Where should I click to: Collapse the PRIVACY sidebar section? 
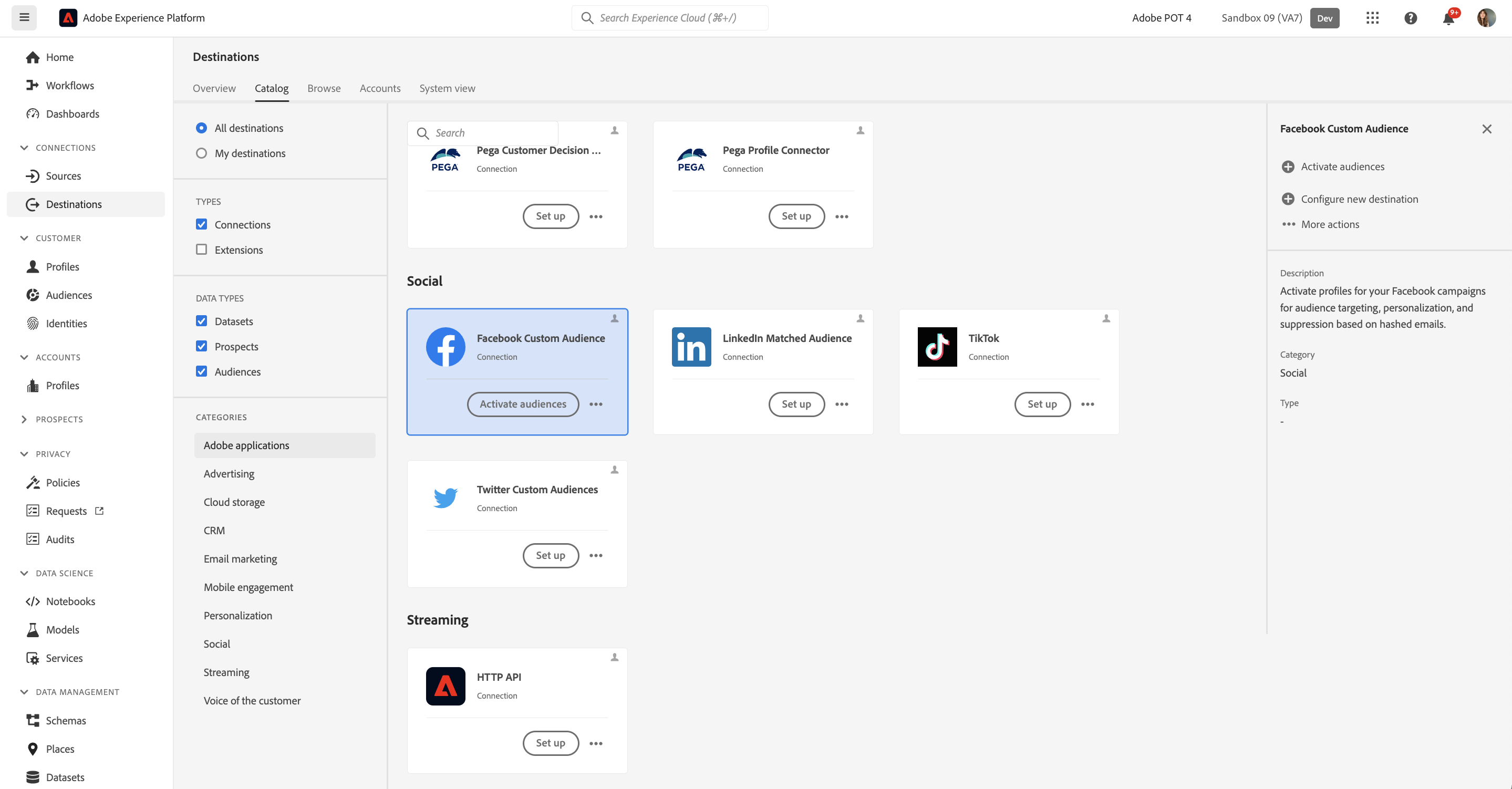coord(24,454)
